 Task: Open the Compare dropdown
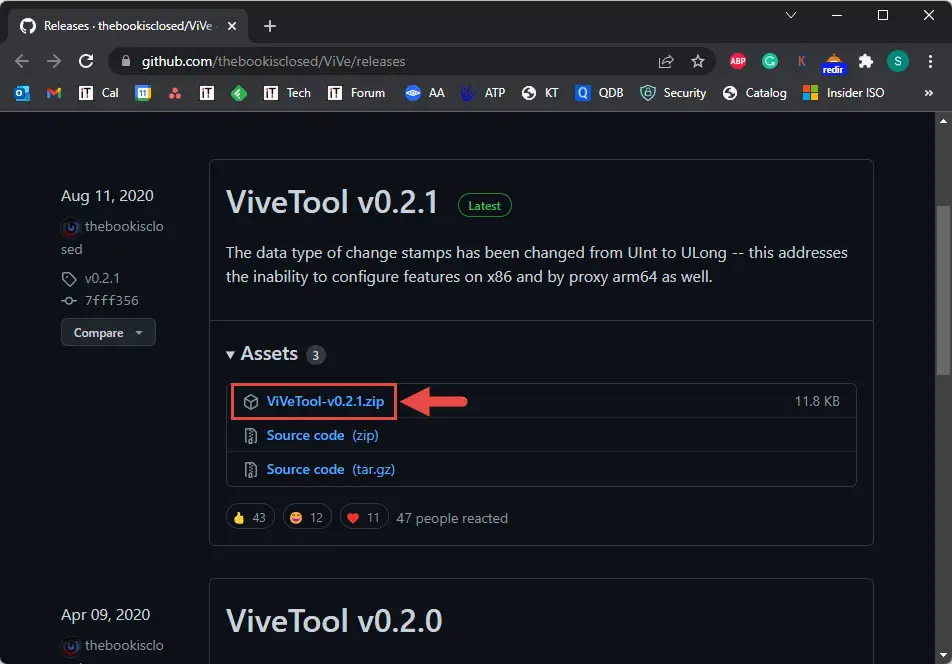(108, 333)
